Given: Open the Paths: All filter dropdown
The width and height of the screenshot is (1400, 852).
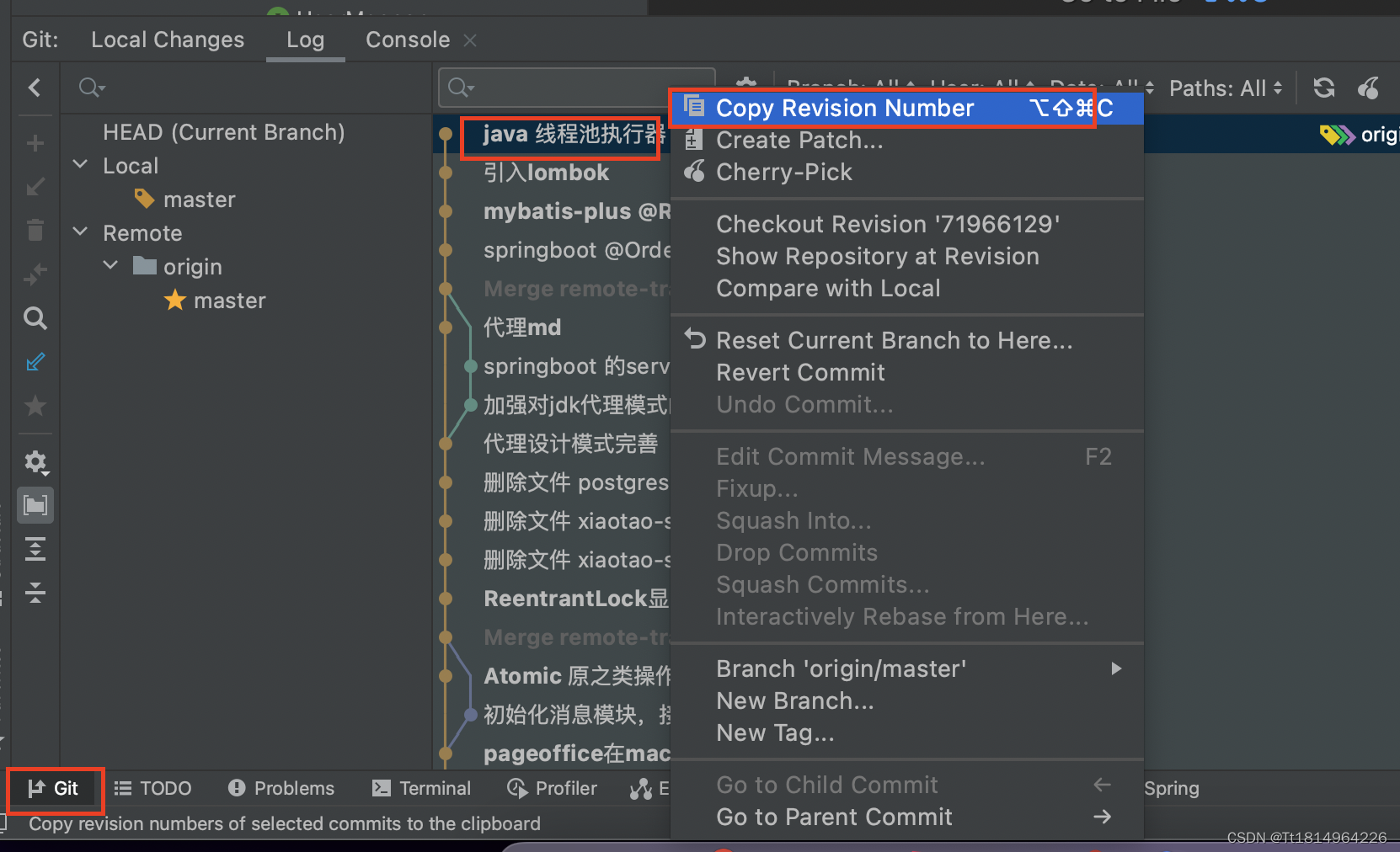Looking at the screenshot, I should [x=1226, y=88].
